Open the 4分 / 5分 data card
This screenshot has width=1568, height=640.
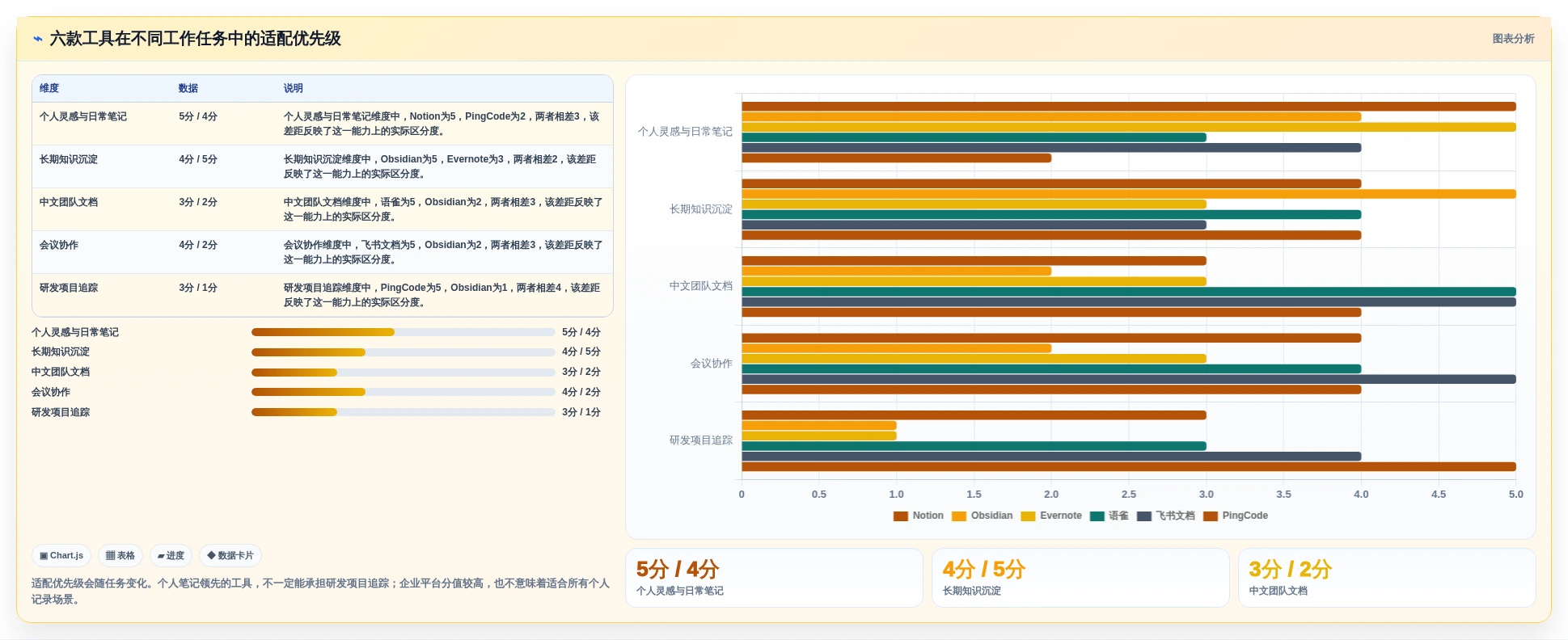(x=1080, y=578)
